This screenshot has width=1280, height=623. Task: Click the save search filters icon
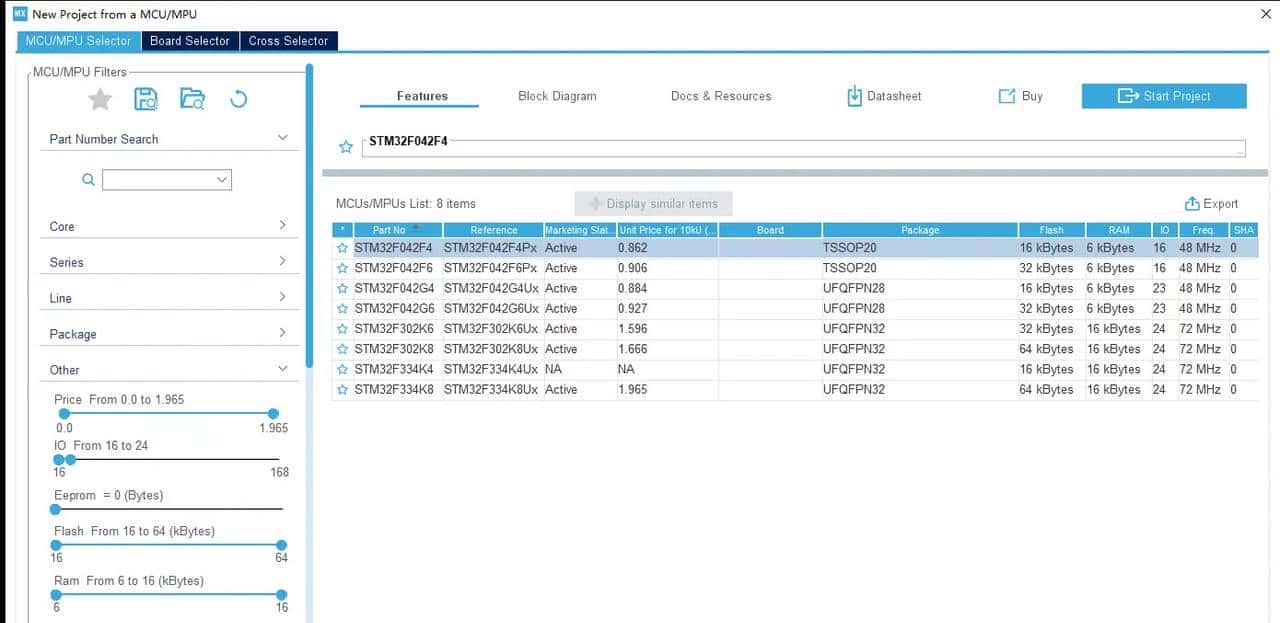(x=146, y=99)
